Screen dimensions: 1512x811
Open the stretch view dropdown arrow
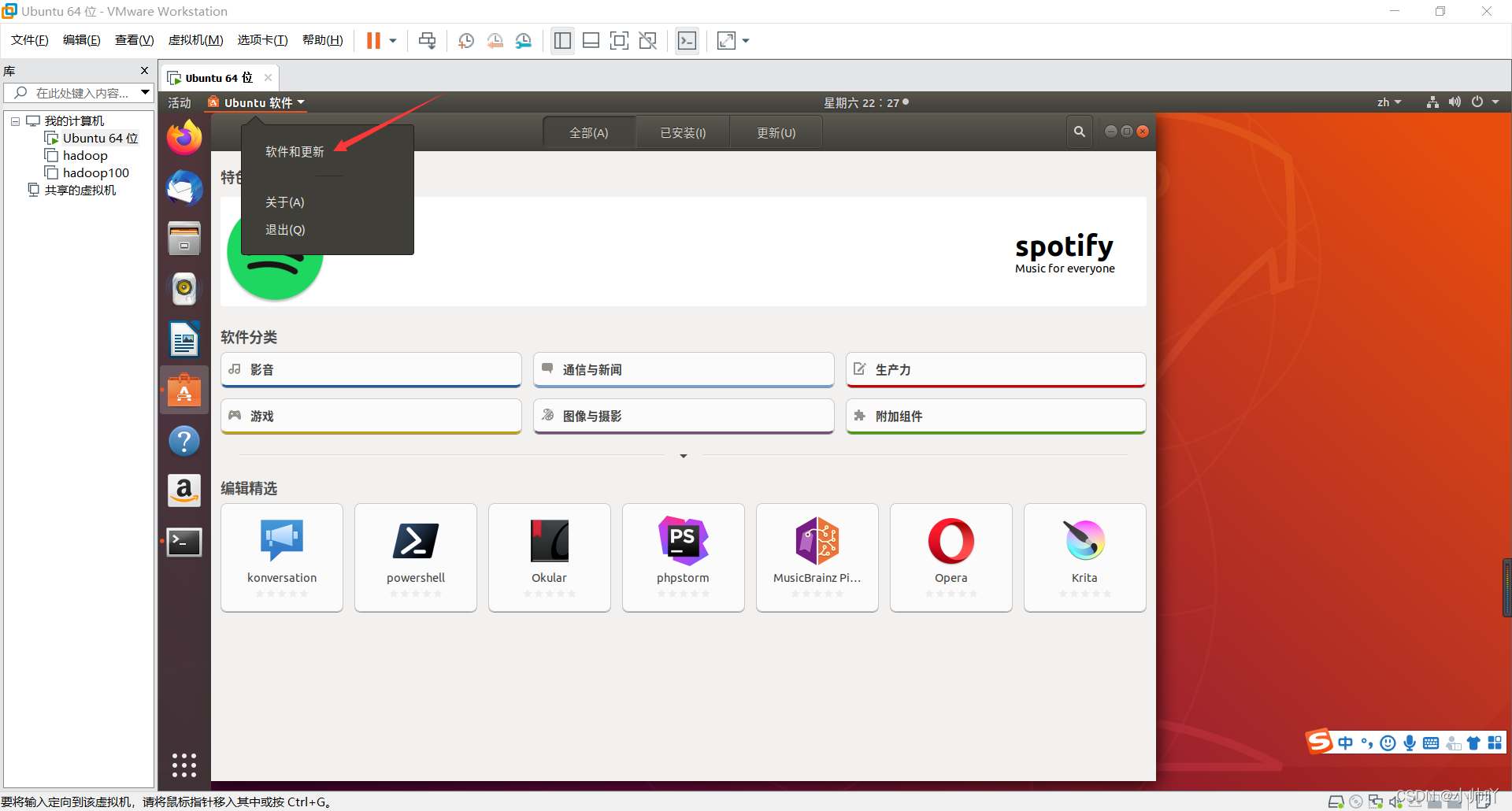(745, 41)
